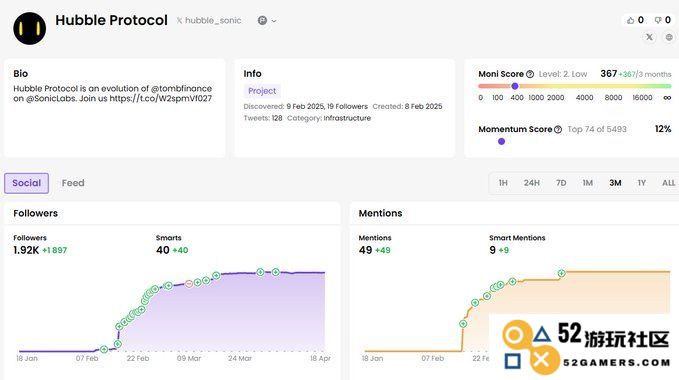Select the 7D time range
This screenshot has width=679, height=380.
tap(561, 183)
